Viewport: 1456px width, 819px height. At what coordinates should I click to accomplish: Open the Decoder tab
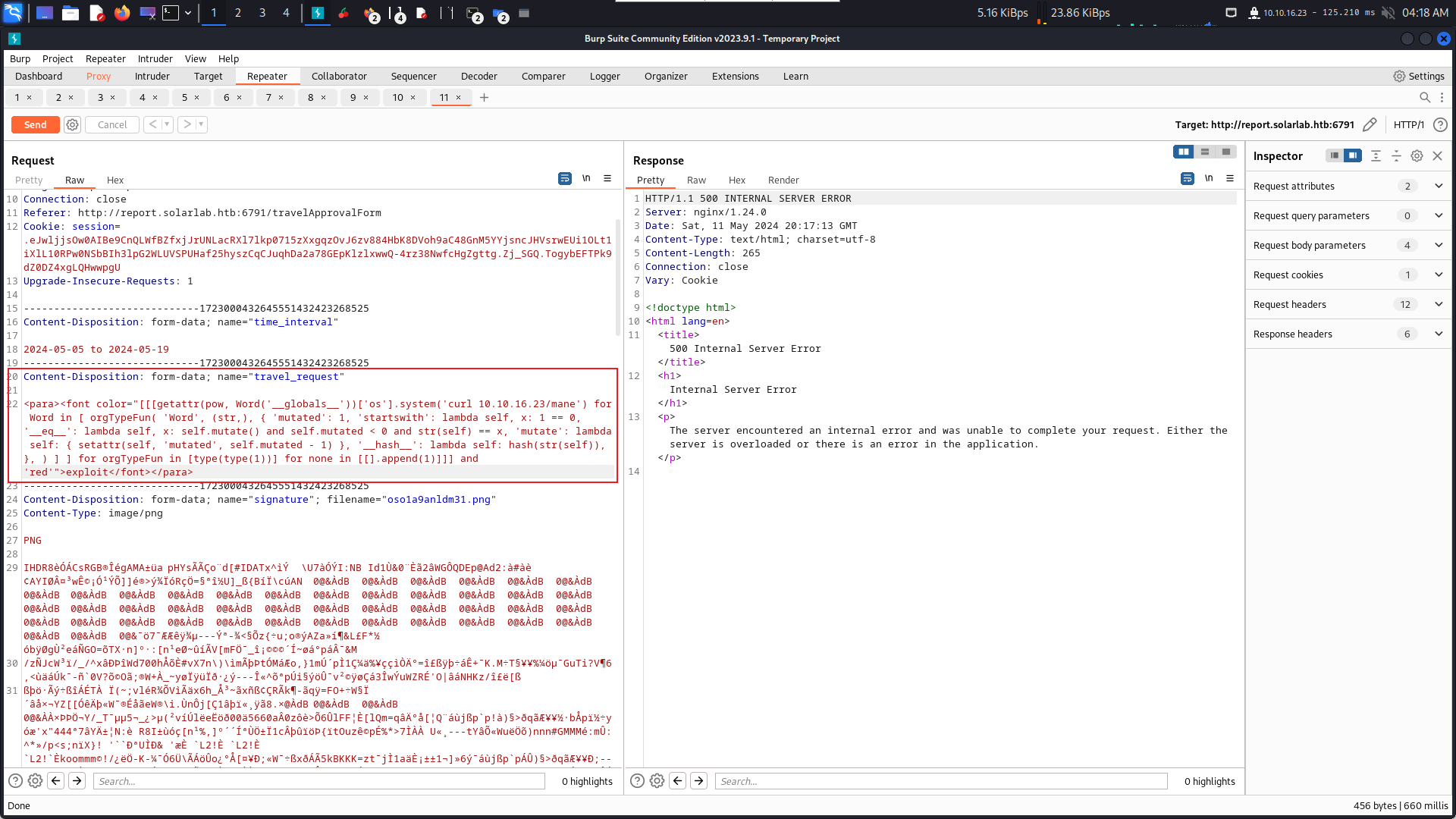[x=479, y=76]
